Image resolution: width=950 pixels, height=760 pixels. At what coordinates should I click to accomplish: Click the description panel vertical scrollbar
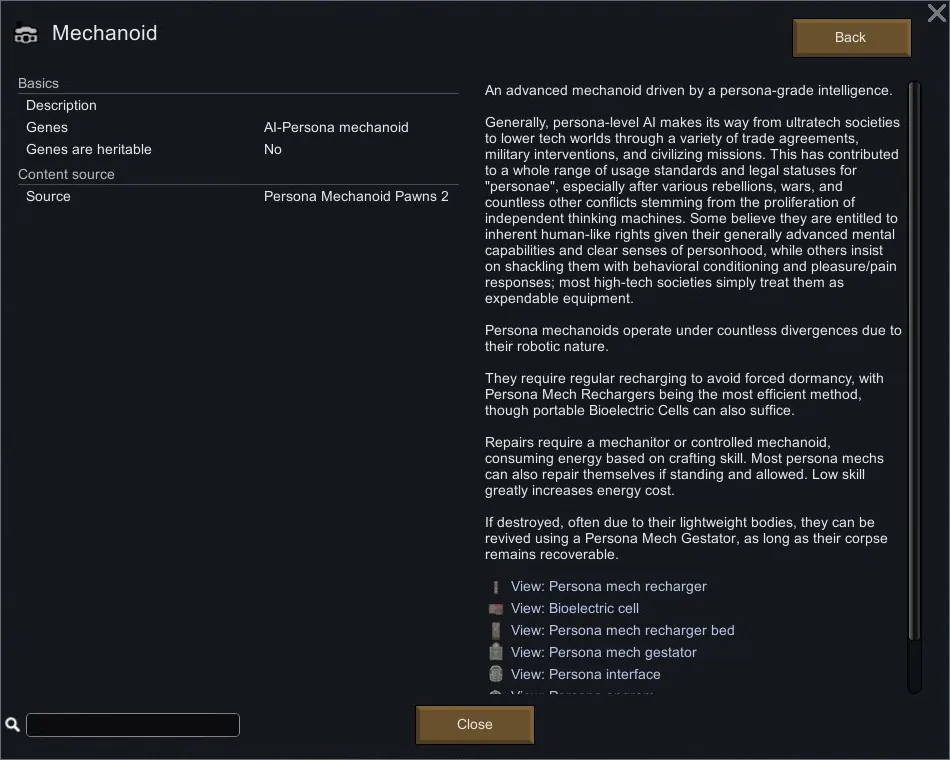pos(914,360)
